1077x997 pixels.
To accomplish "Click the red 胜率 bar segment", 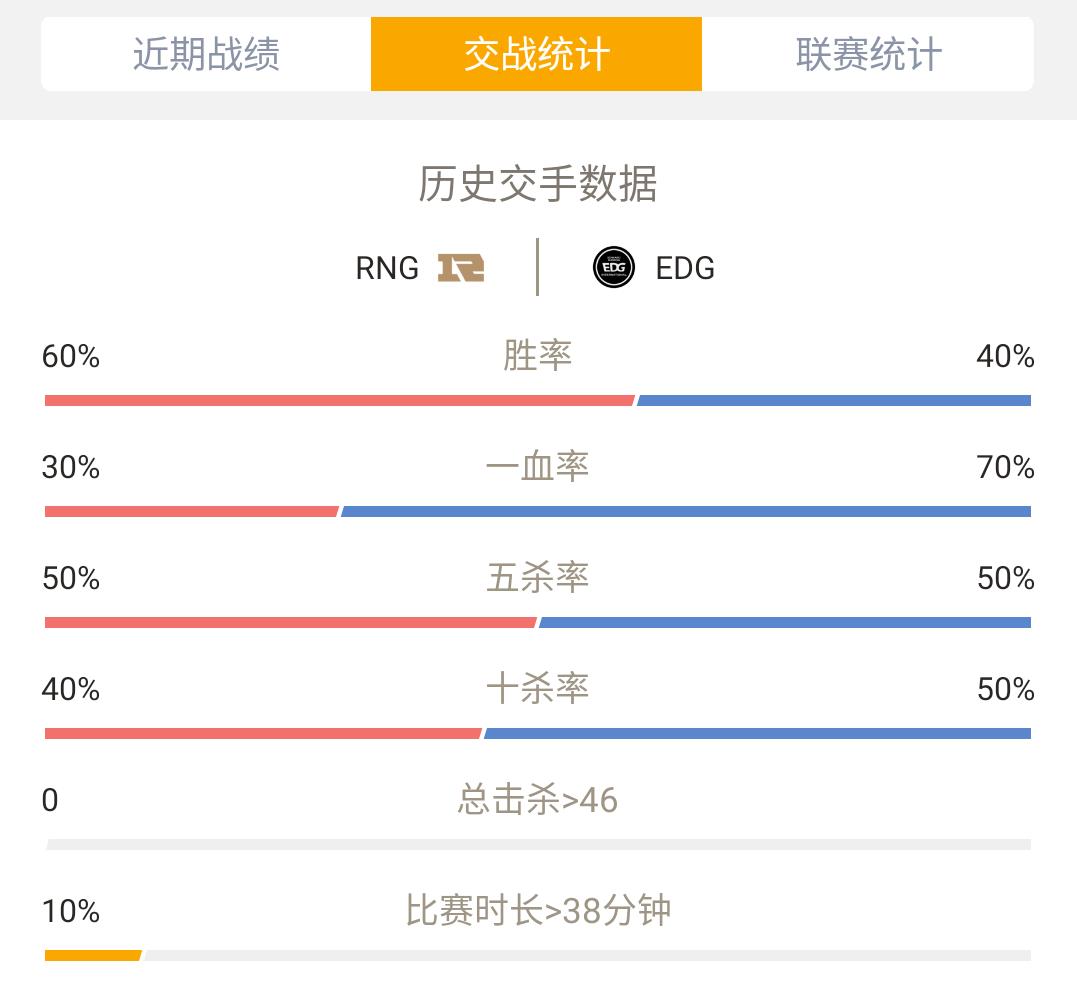I will (339, 400).
